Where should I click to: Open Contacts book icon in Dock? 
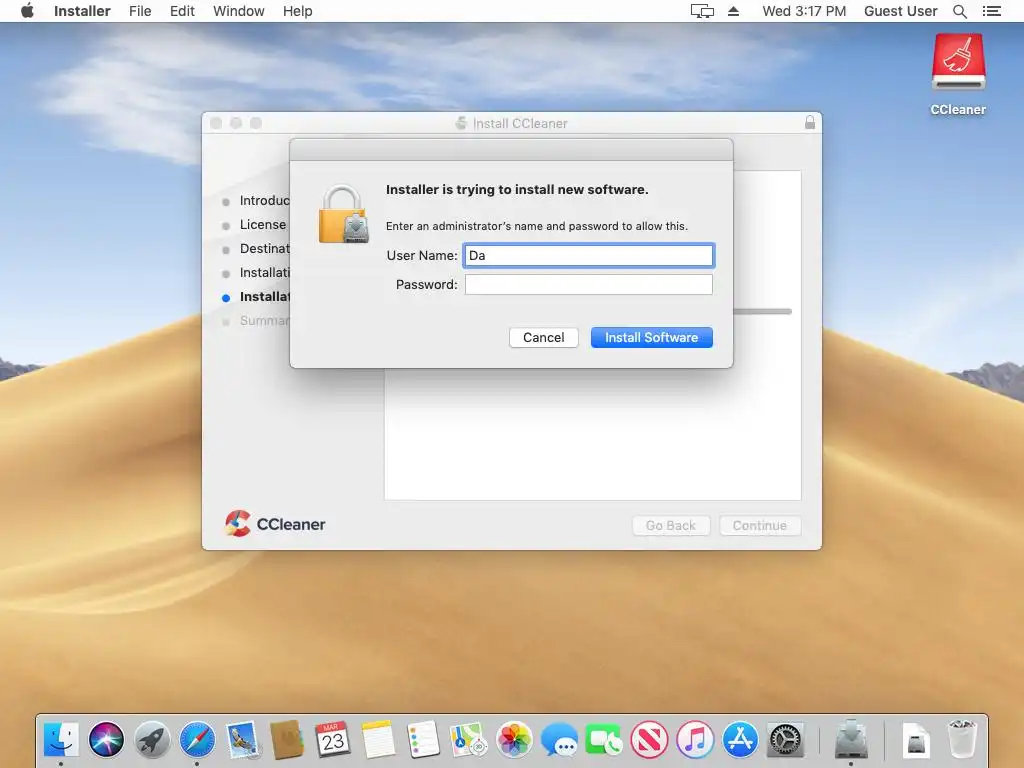click(x=287, y=740)
